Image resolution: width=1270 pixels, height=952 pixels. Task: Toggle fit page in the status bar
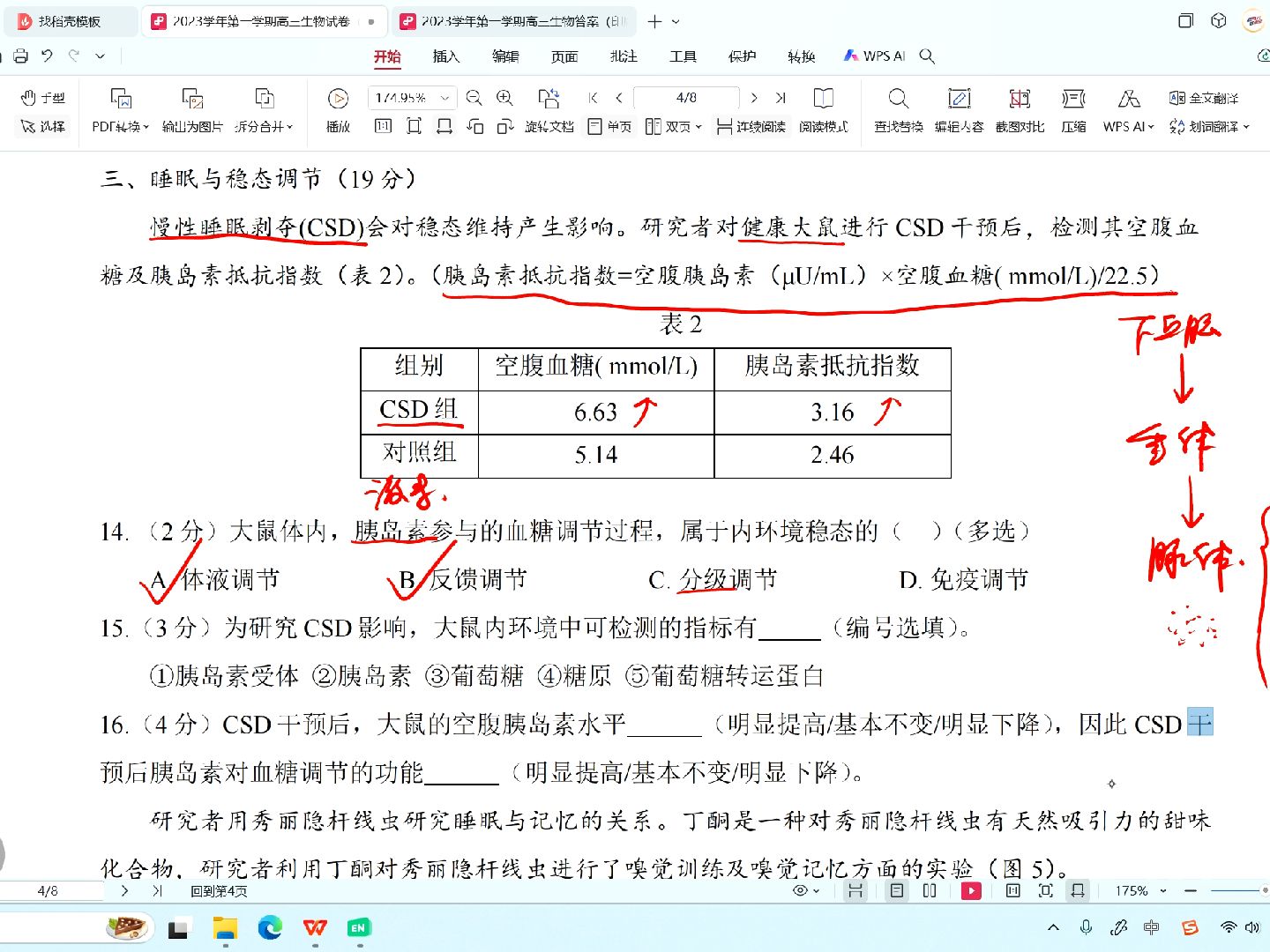[1046, 891]
